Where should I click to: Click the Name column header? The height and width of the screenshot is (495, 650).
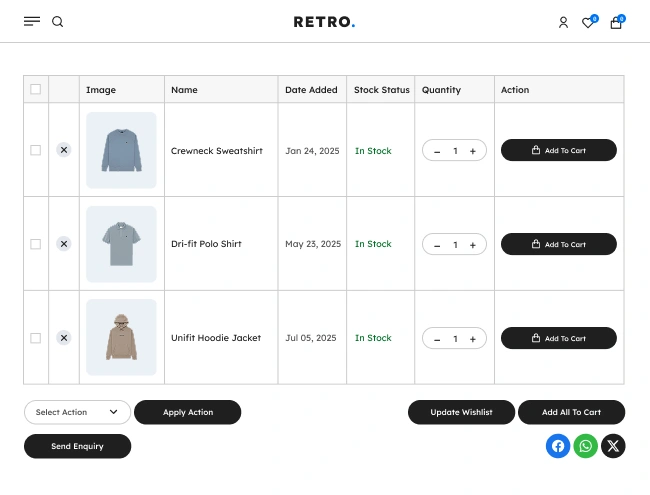coord(184,90)
